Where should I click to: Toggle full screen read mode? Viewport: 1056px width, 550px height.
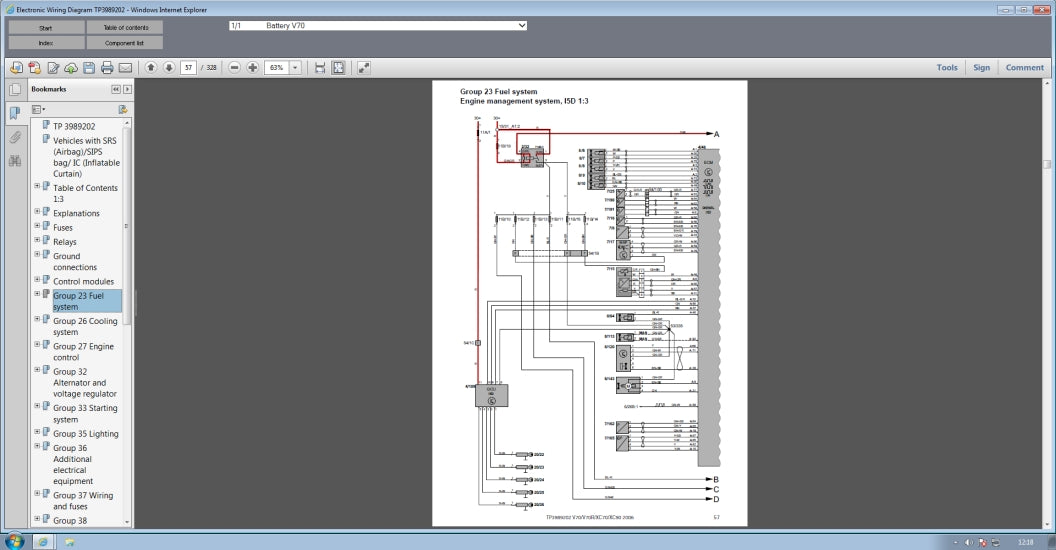click(363, 68)
